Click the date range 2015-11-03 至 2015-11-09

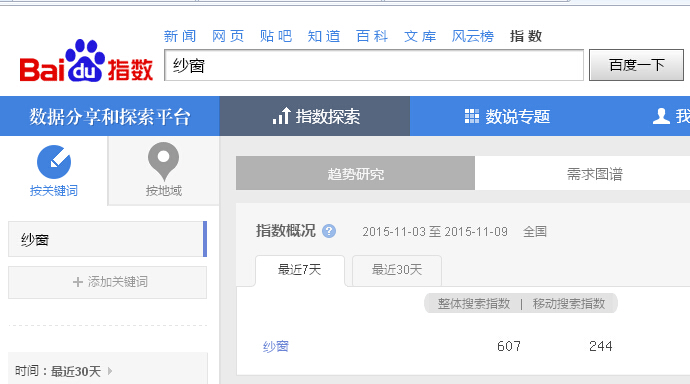[435, 231]
